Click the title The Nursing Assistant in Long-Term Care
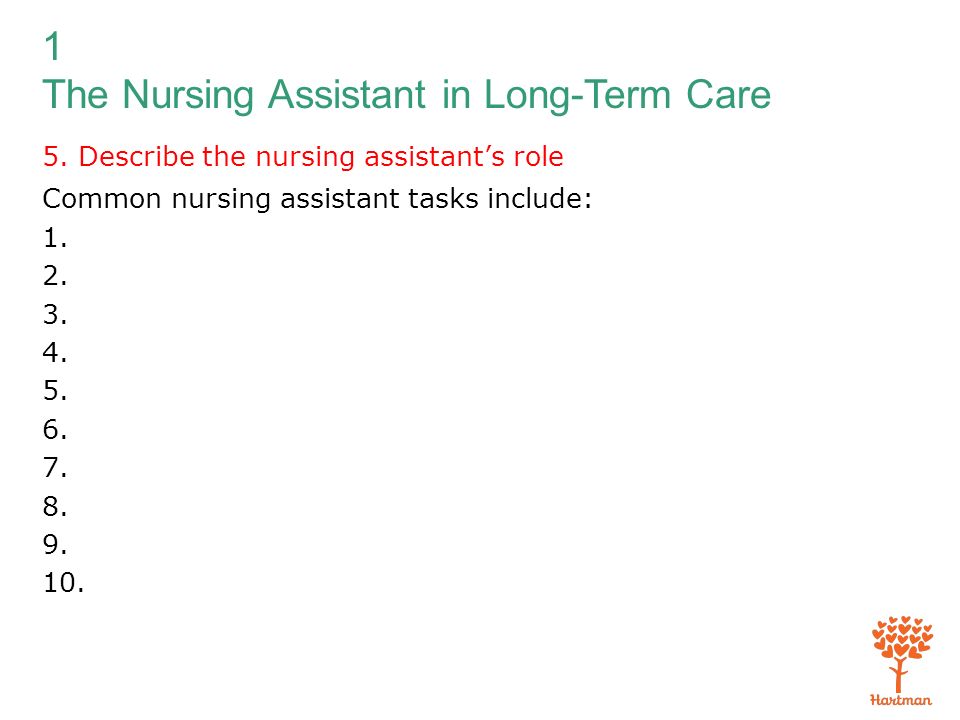The width and height of the screenshot is (960, 720). (x=407, y=96)
